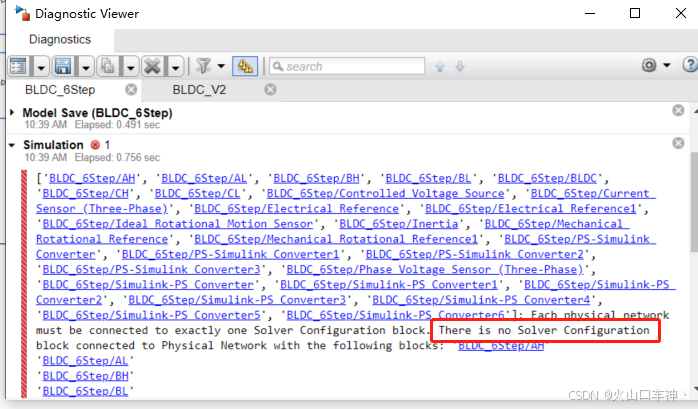Open the lower list BLDC_6Step/BH link
The image size is (698, 409).
click(85, 376)
